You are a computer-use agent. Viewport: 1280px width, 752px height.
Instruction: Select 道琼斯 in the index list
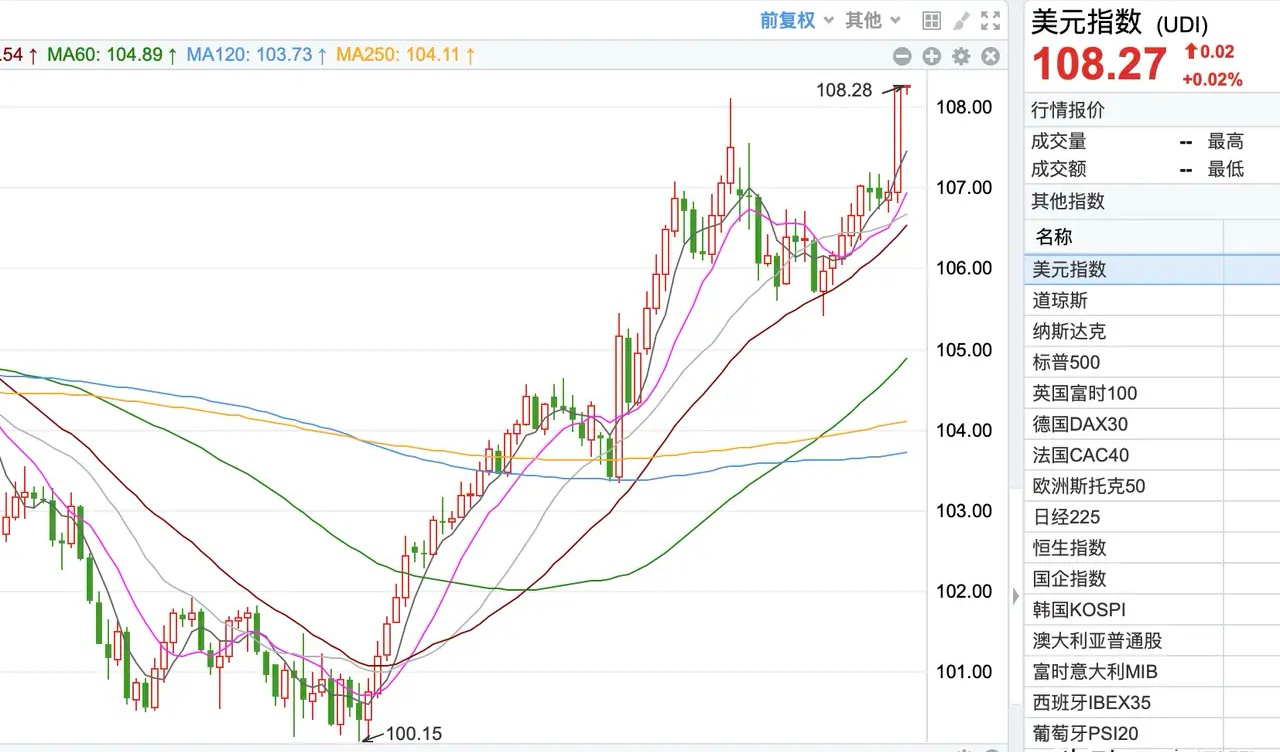[1152, 300]
